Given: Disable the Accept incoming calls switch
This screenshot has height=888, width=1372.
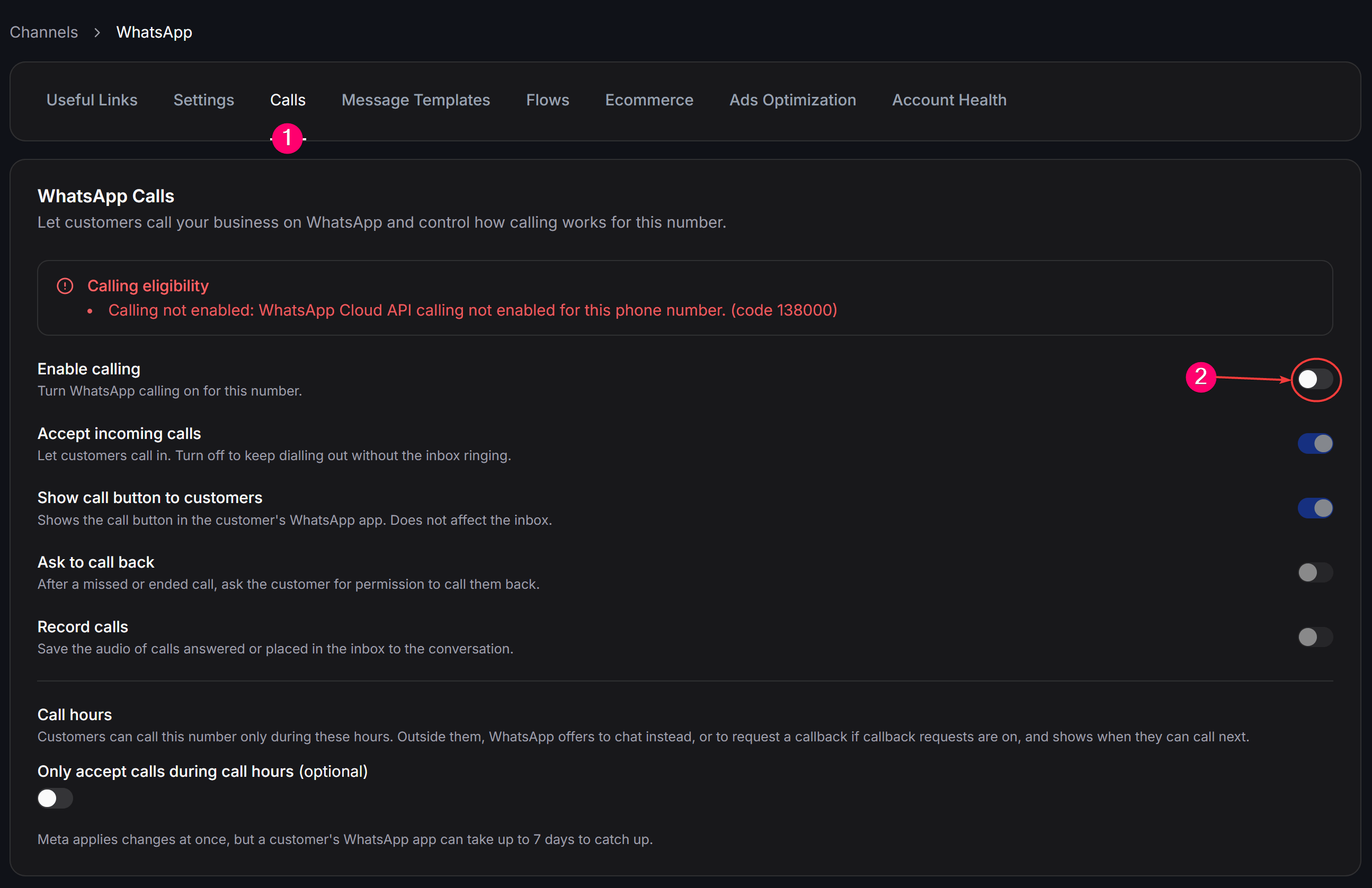Looking at the screenshot, I should 1315,444.
